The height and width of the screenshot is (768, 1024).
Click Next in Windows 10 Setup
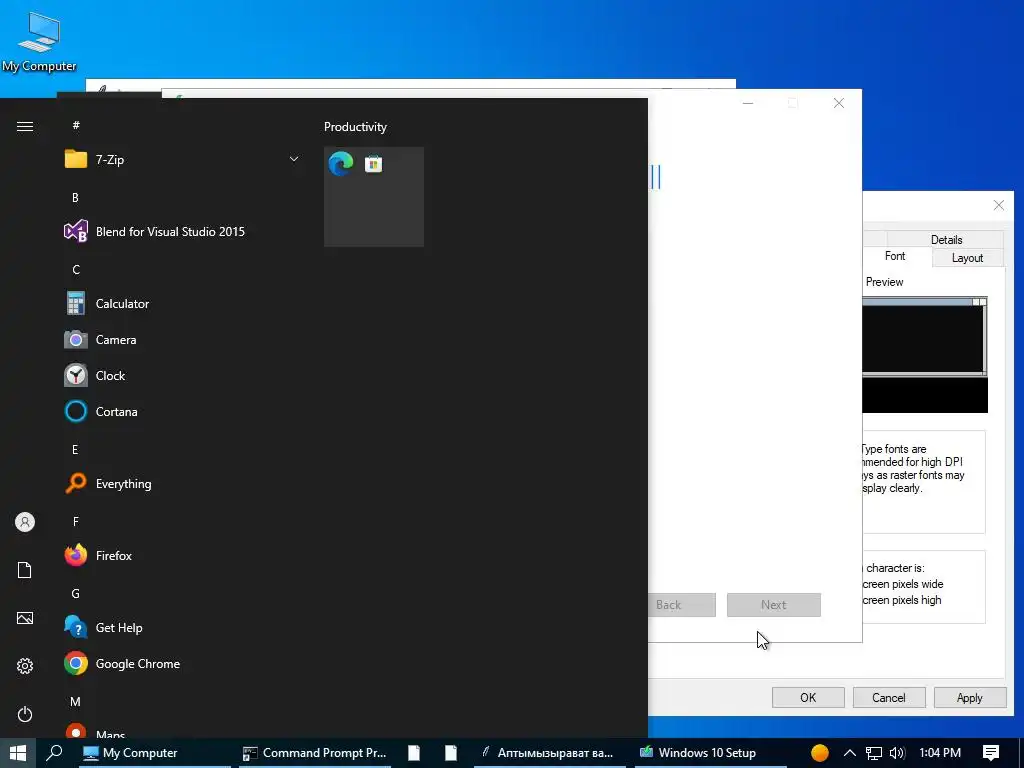pos(774,605)
